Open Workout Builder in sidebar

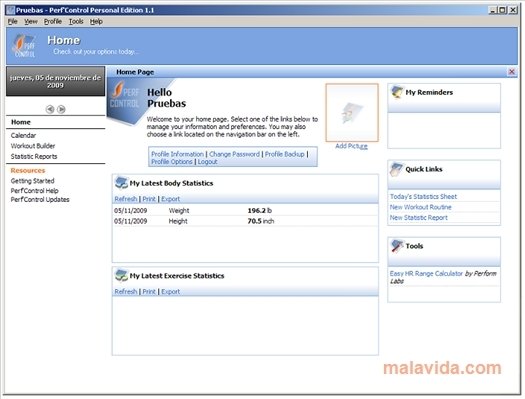pyautogui.click(x=33, y=146)
